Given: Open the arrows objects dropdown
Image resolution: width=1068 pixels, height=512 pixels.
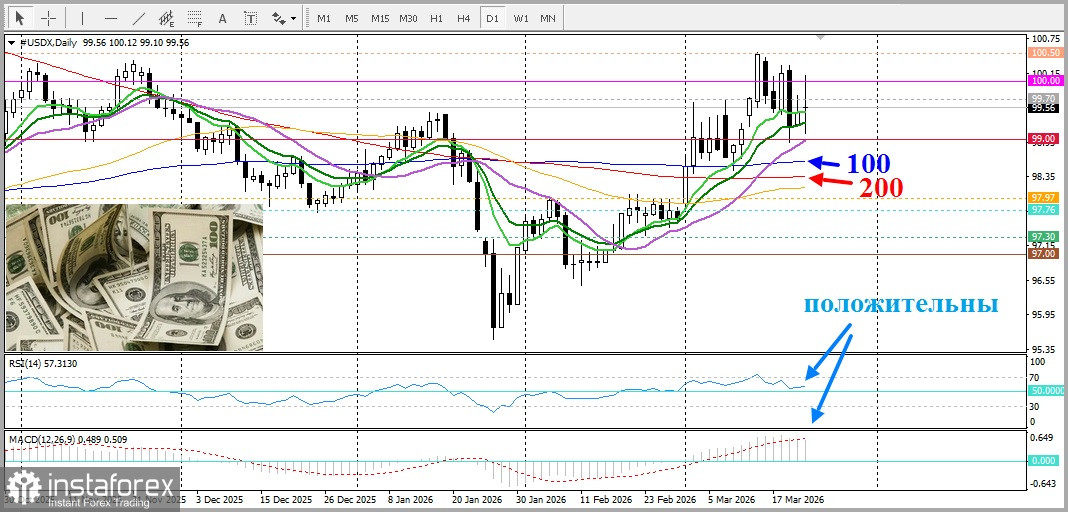Looking at the screenshot, I should [284, 18].
